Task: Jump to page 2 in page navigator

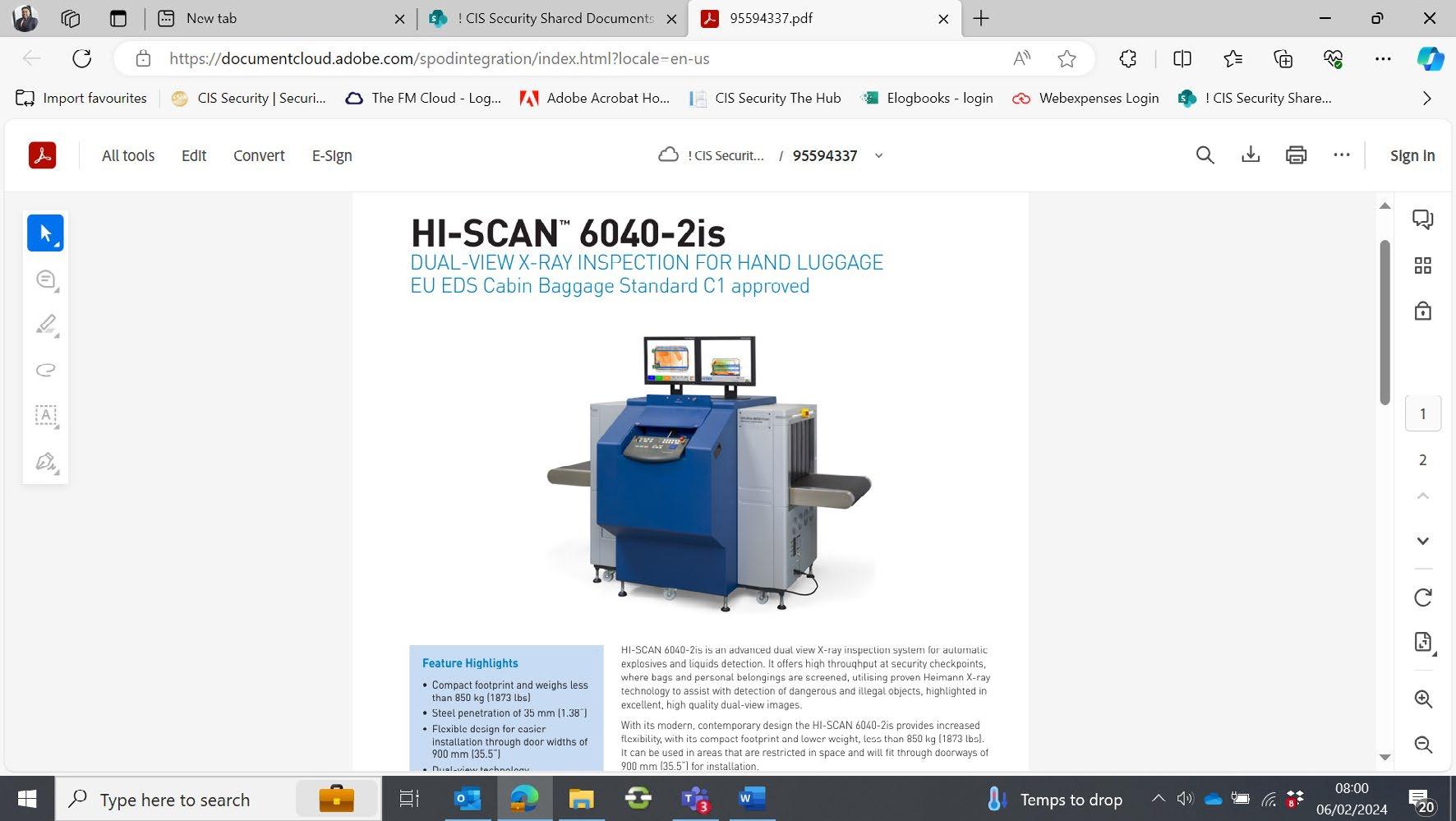Action: click(x=1423, y=459)
